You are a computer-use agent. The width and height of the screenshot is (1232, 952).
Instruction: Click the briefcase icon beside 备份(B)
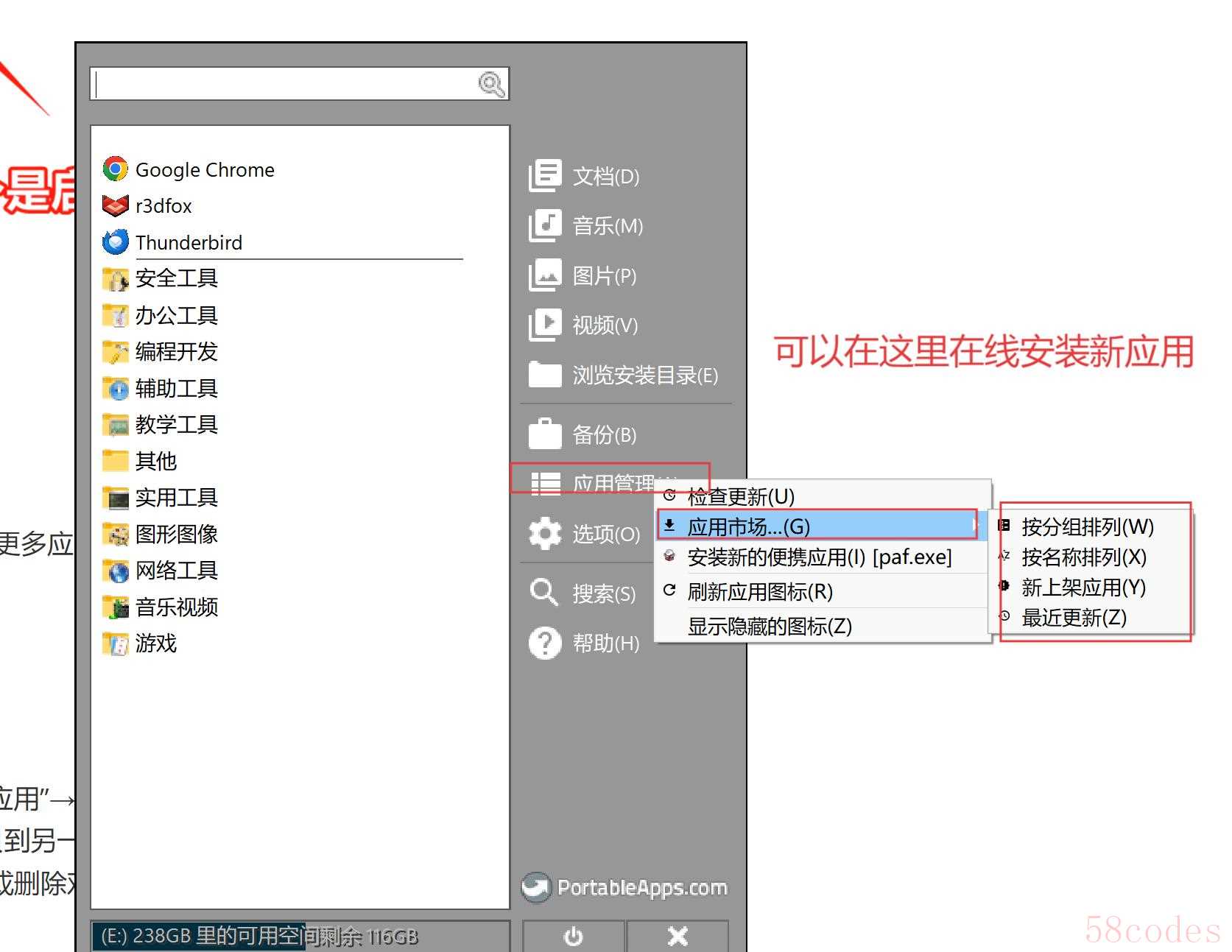point(545,434)
